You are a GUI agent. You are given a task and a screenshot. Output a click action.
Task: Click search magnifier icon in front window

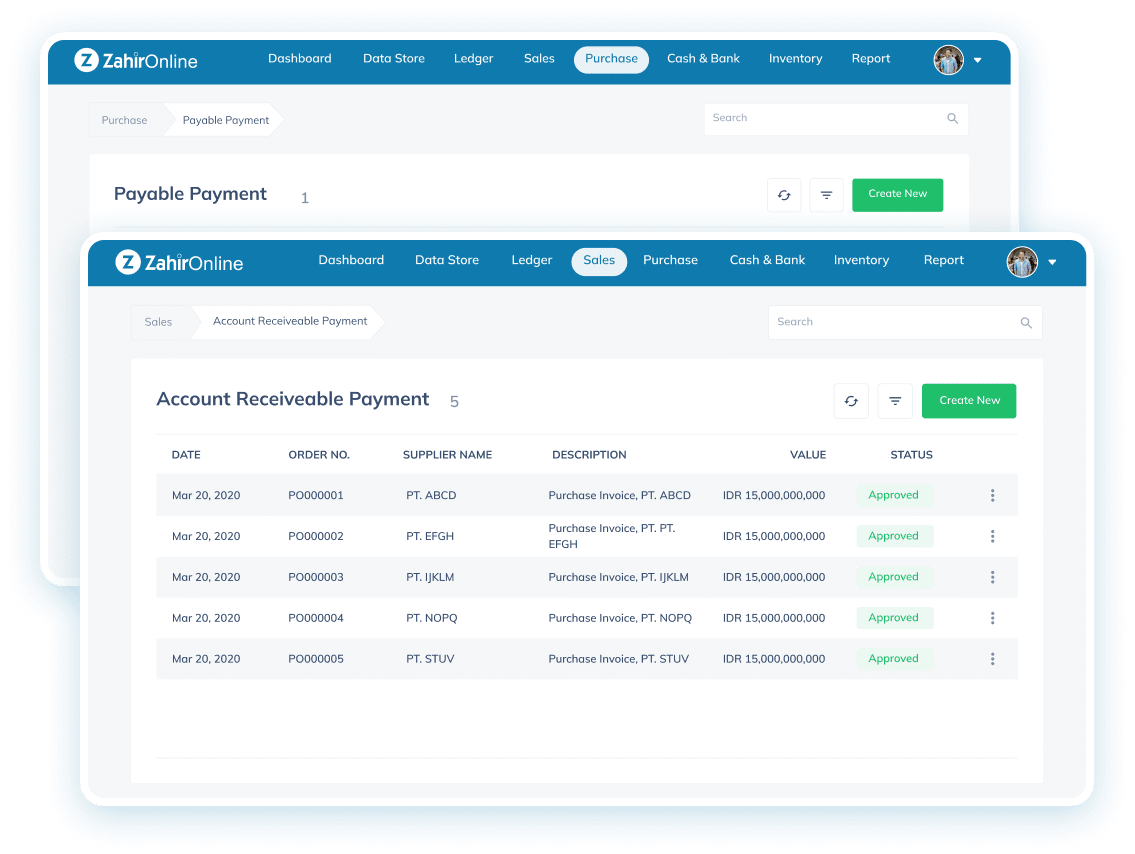tap(1025, 323)
